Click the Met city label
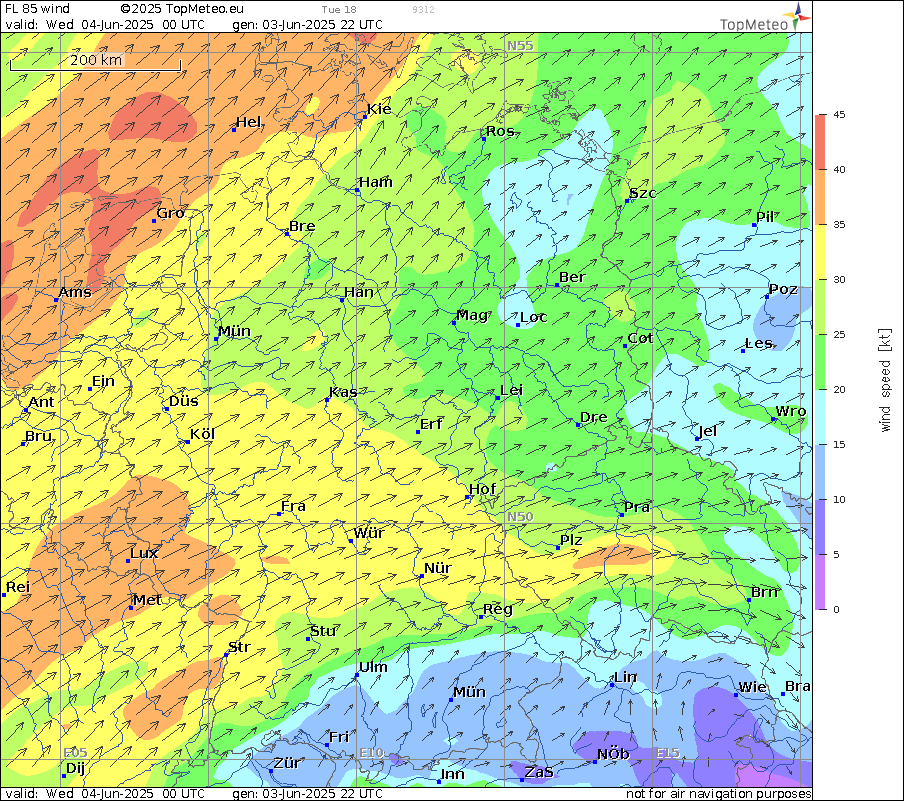 [148, 600]
